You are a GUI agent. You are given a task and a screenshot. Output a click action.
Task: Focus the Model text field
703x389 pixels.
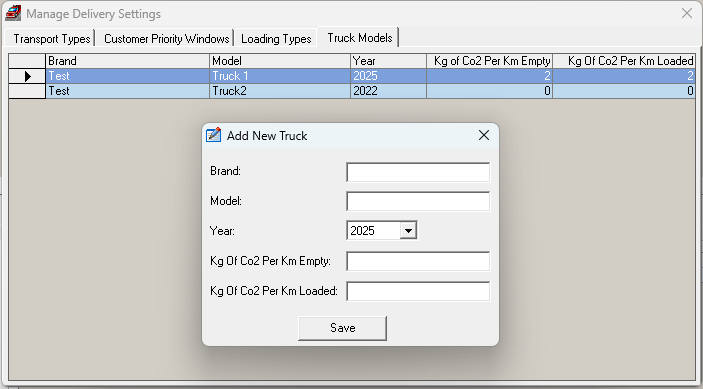coord(418,201)
